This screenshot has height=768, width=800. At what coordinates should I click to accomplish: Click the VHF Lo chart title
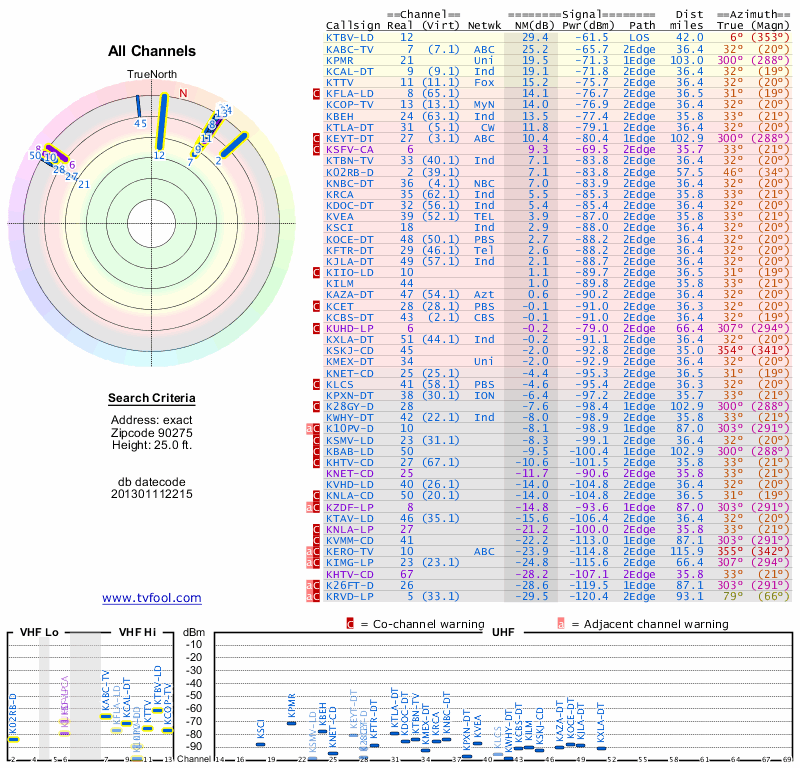coord(39,632)
